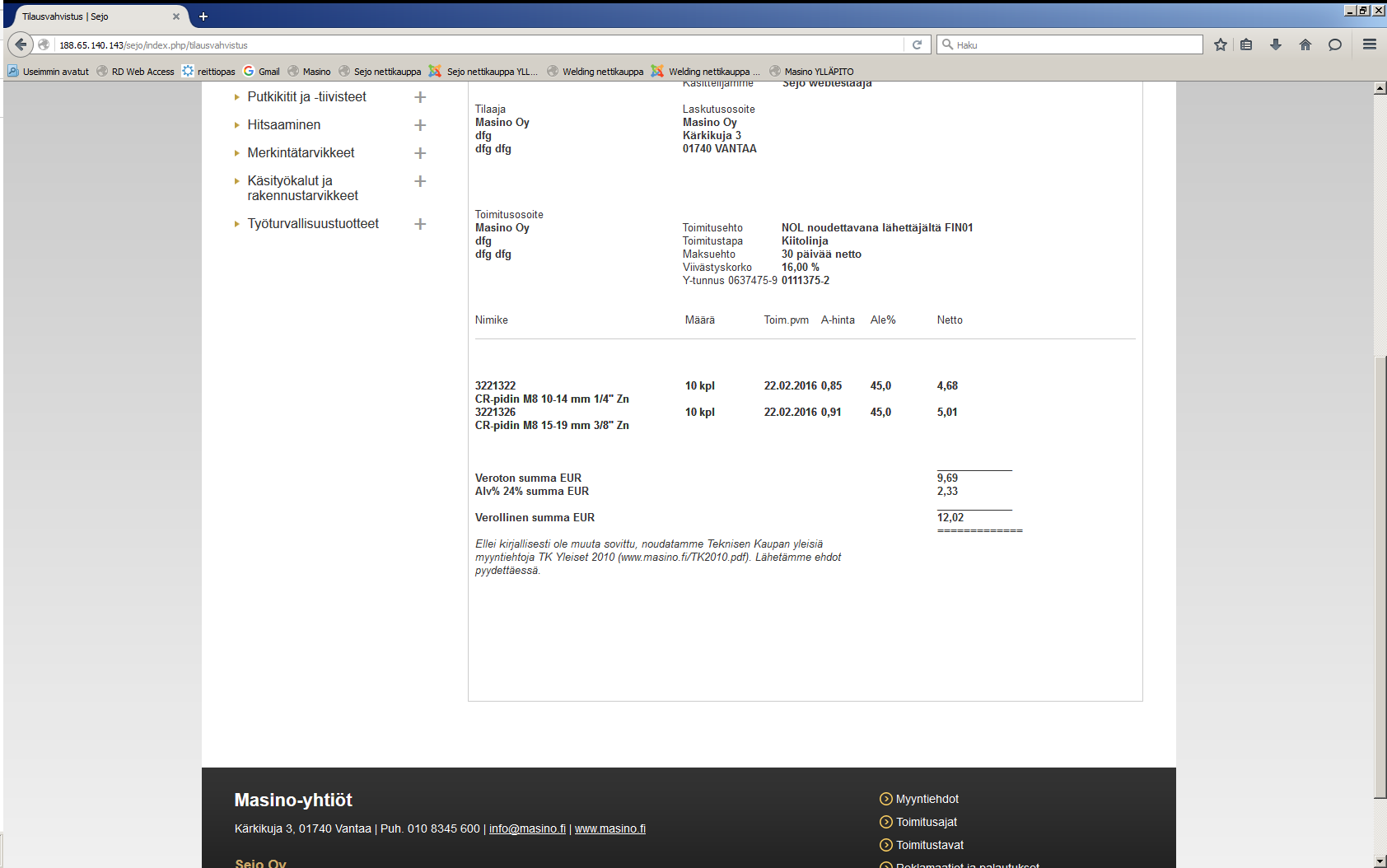Viewport: 1387px width, 868px height.
Task: Open the Putkikitit ja -tiivisteet category
Action: pyautogui.click(x=306, y=96)
